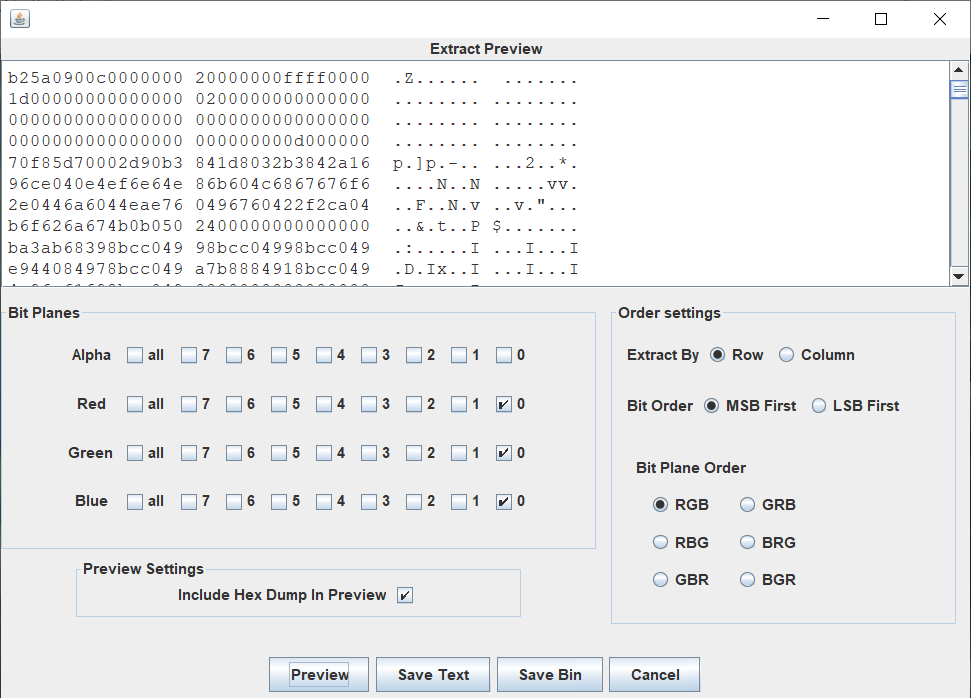Click the preview scrollbar thumb

(x=959, y=89)
